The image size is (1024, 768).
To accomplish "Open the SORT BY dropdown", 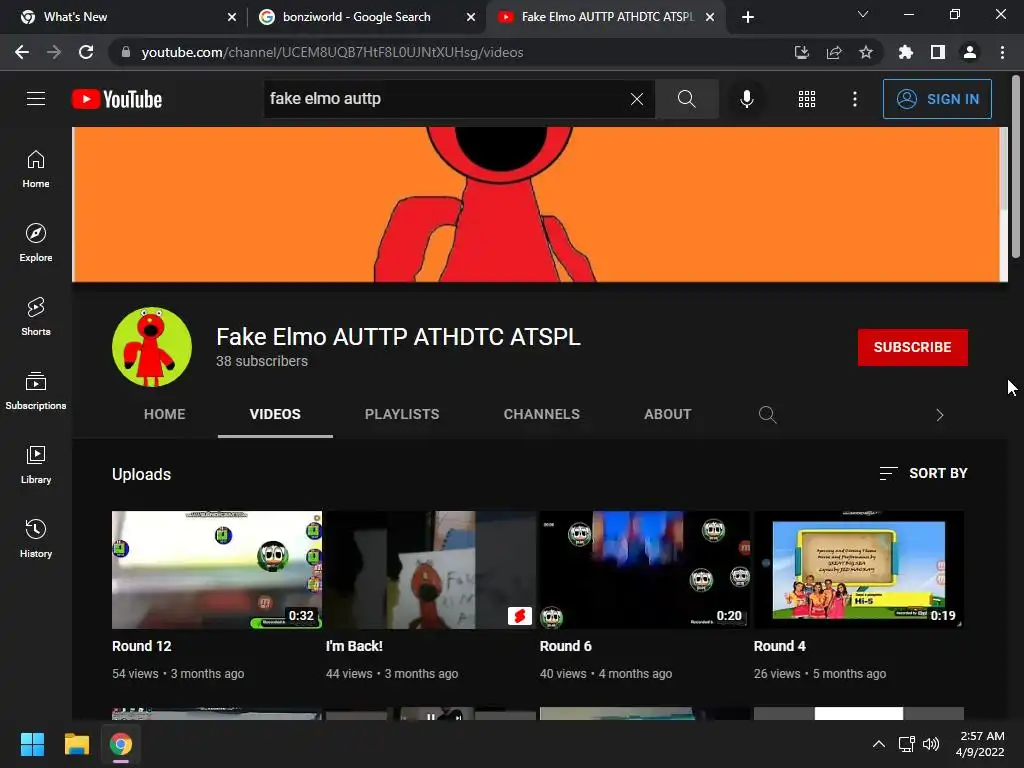I will pos(923,473).
